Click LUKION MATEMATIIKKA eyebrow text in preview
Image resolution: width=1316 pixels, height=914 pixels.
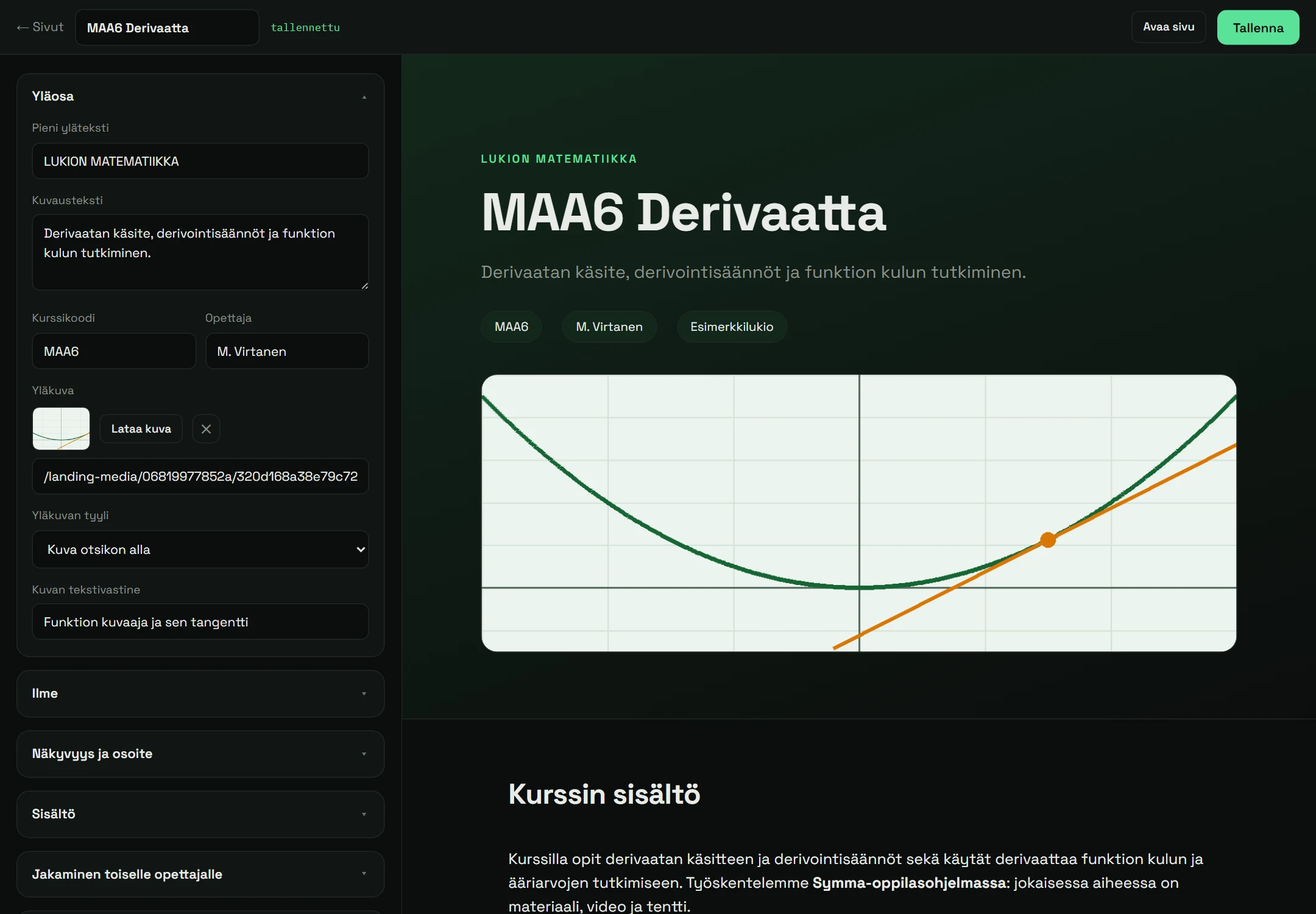(x=559, y=159)
